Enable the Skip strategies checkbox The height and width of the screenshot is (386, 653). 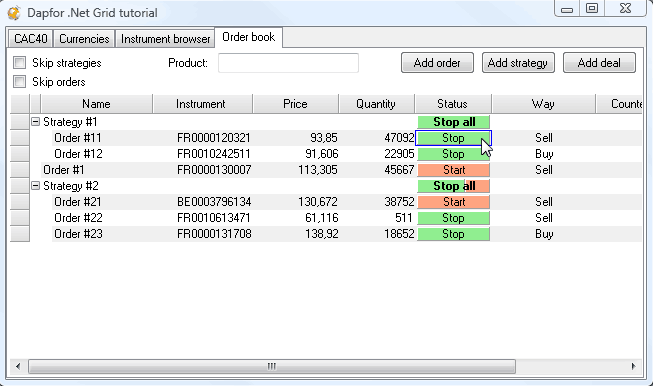click(20, 63)
